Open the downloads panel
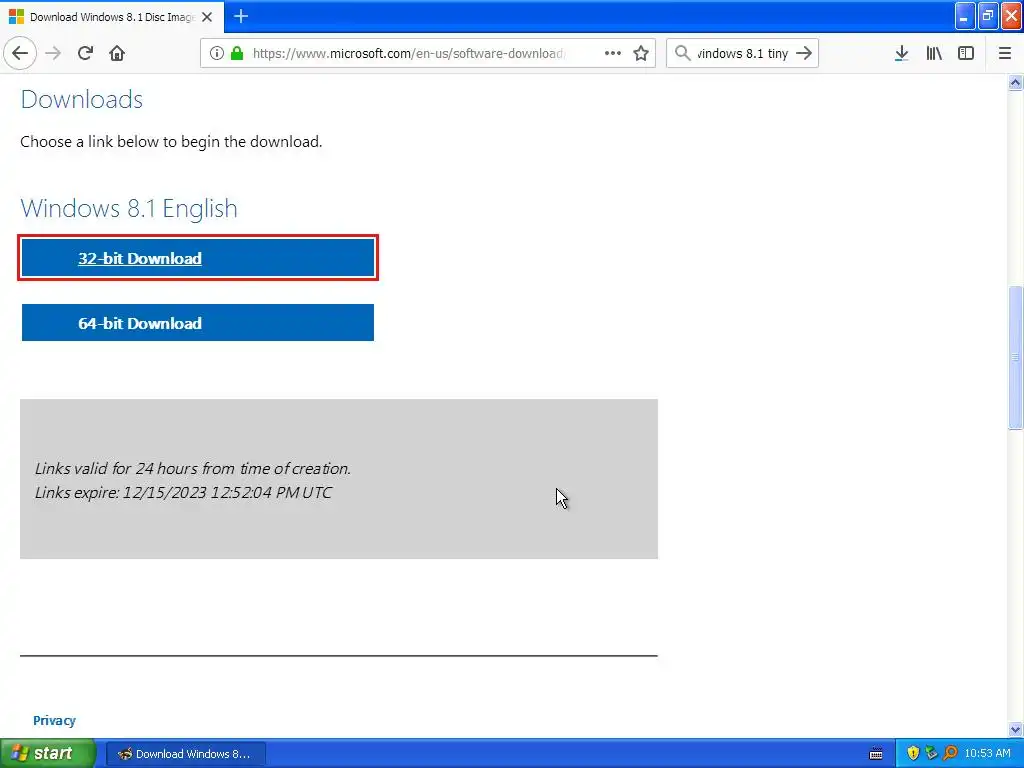This screenshot has width=1024, height=768. pyautogui.click(x=902, y=53)
